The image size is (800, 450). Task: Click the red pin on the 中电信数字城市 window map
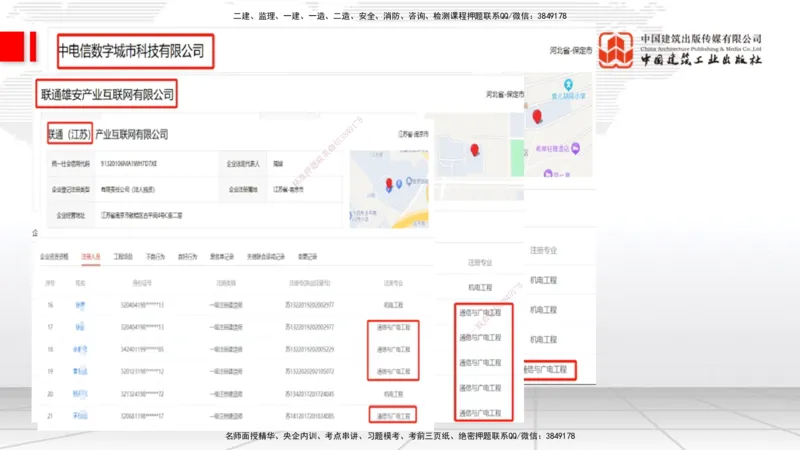tap(537, 116)
